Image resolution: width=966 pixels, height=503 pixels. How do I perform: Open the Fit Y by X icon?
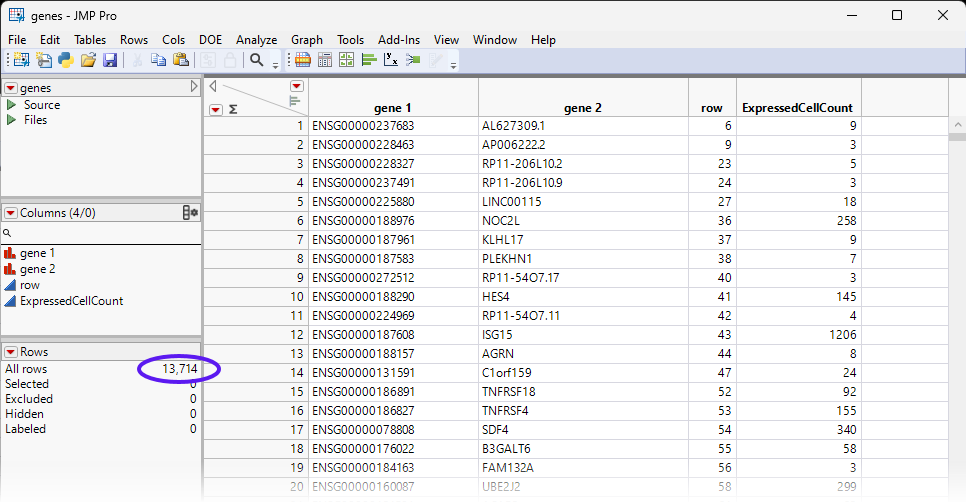(391, 60)
